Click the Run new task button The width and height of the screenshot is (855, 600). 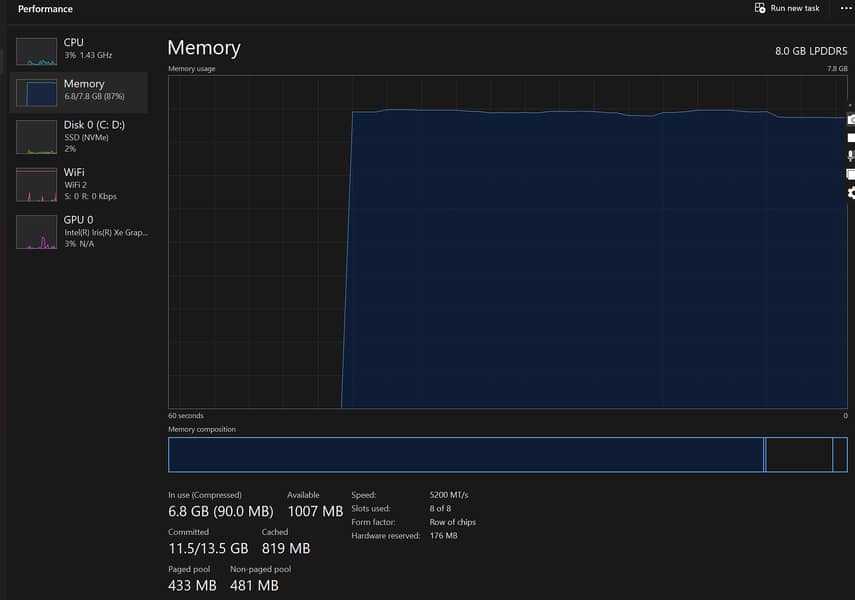tap(787, 8)
